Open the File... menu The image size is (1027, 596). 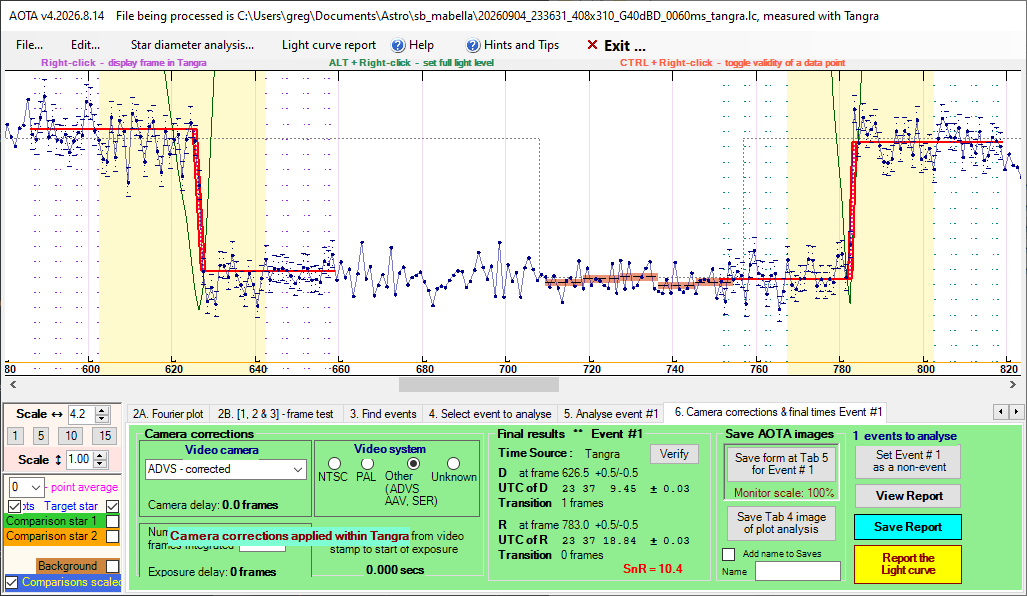pyautogui.click(x=29, y=45)
